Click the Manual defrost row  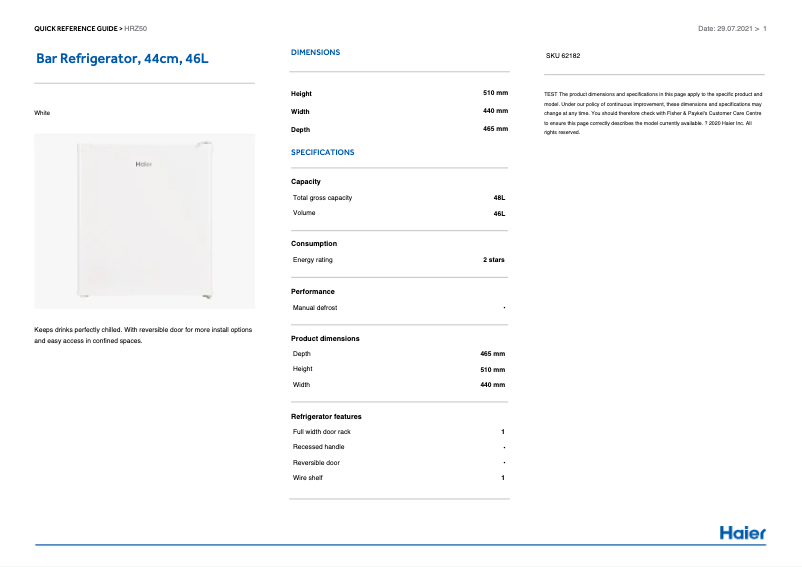click(318, 308)
